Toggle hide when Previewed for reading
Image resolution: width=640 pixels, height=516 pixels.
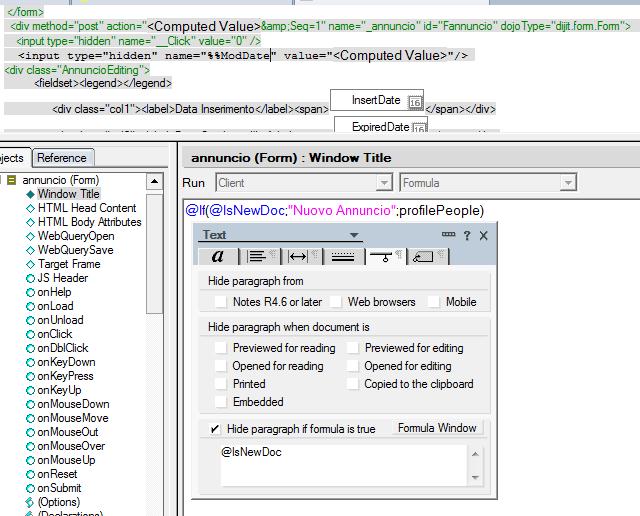click(220, 348)
